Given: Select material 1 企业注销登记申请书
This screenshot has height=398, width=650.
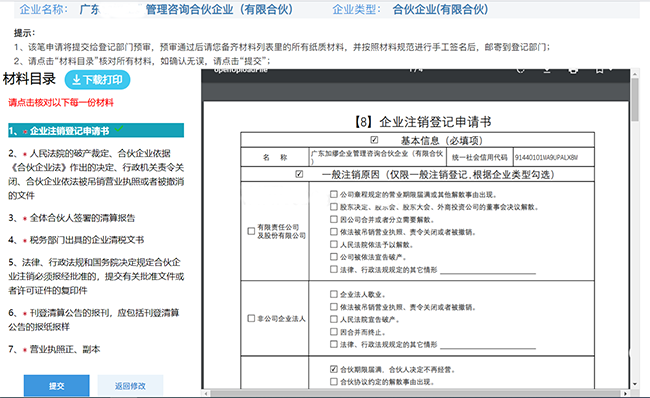Looking at the screenshot, I should [x=96, y=131].
